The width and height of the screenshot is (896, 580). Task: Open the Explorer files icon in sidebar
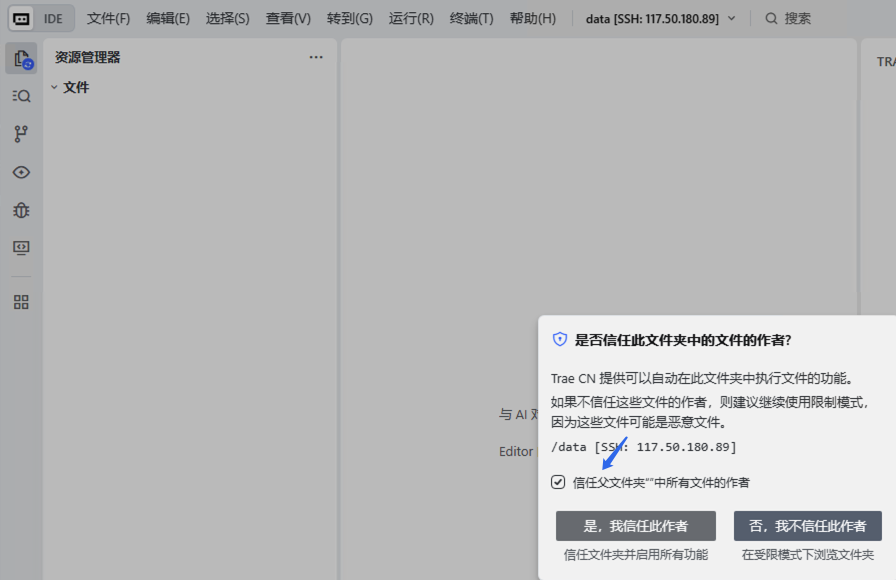[22, 58]
